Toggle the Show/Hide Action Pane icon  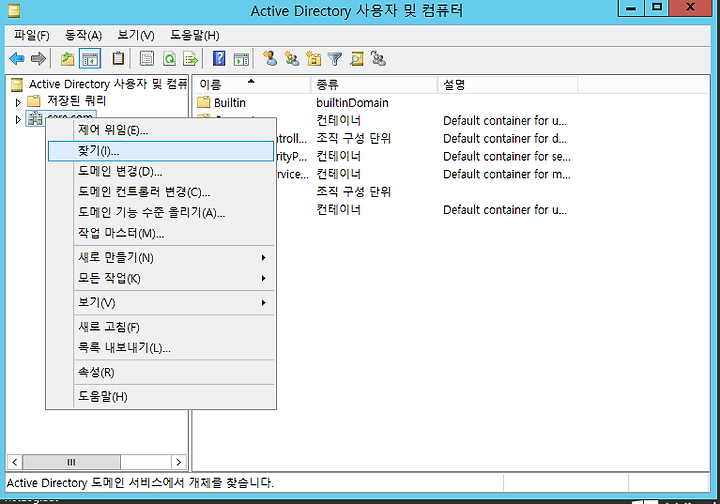pyautogui.click(x=241, y=59)
